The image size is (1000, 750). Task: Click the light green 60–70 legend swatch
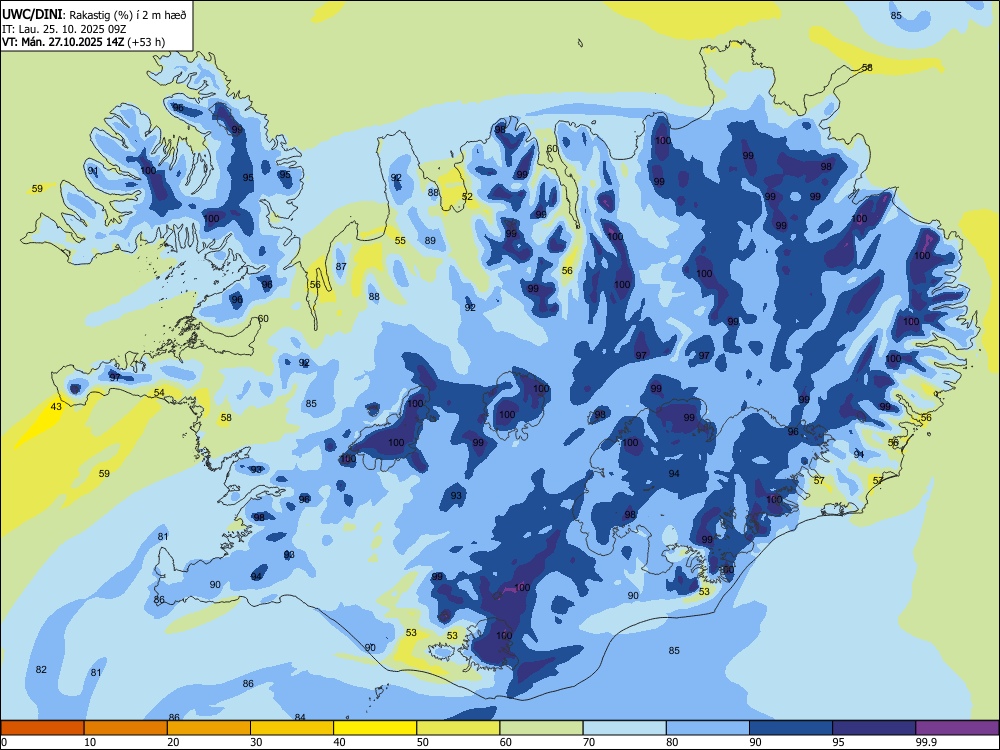pyautogui.click(x=541, y=728)
